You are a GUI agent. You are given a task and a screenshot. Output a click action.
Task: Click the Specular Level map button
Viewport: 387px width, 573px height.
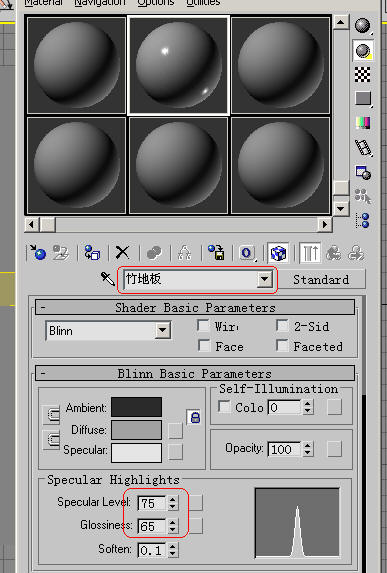click(196, 503)
